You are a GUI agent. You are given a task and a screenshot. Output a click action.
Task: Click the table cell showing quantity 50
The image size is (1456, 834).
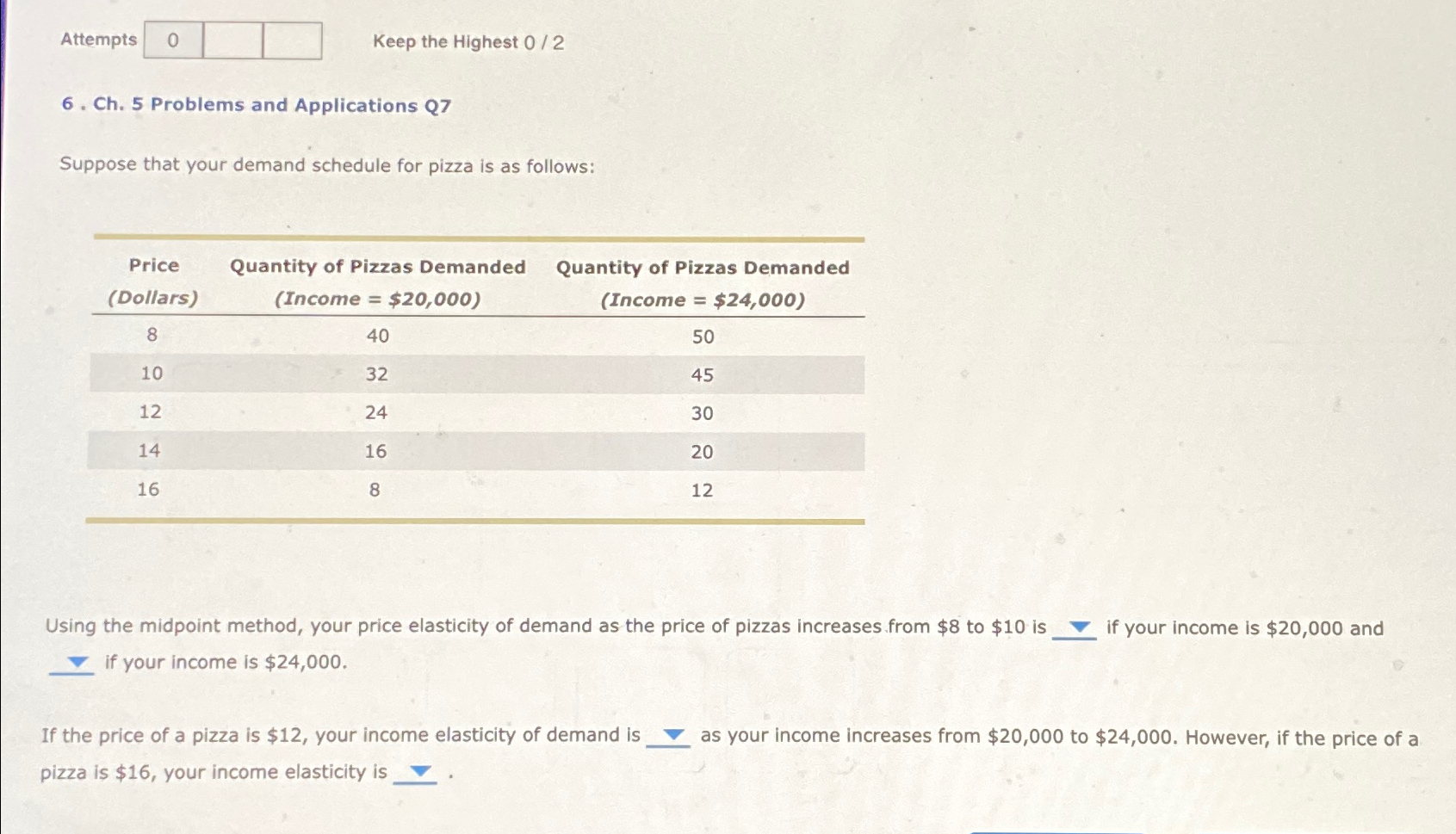(703, 336)
